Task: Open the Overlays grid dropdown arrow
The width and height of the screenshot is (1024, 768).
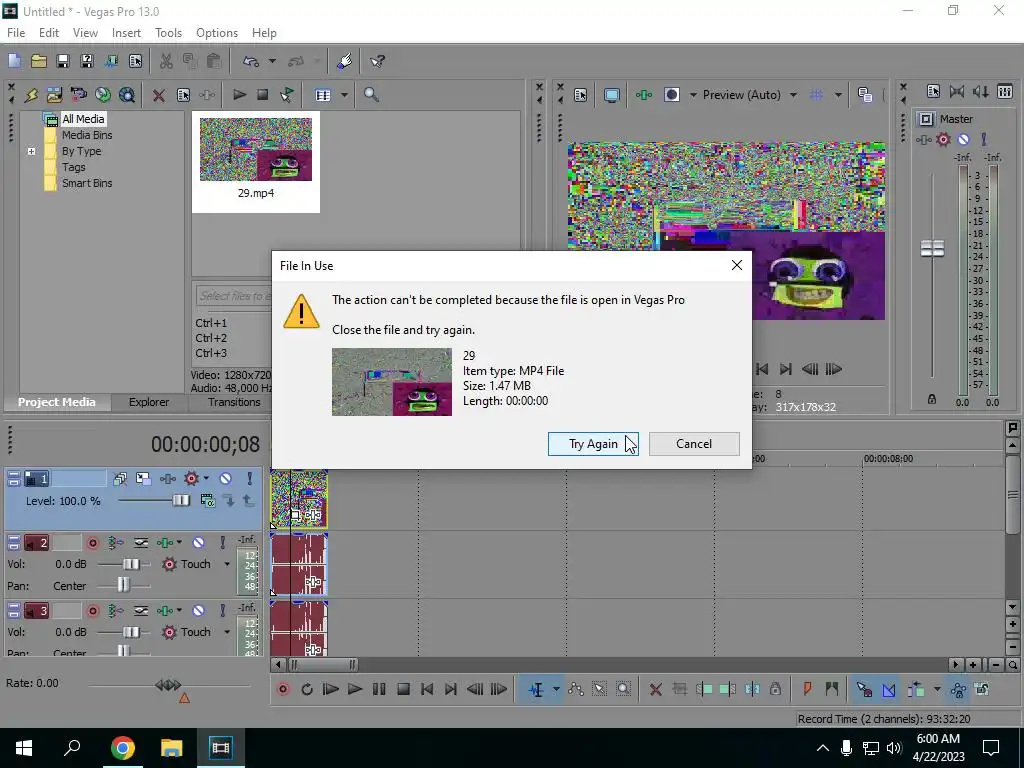Action: (838, 95)
